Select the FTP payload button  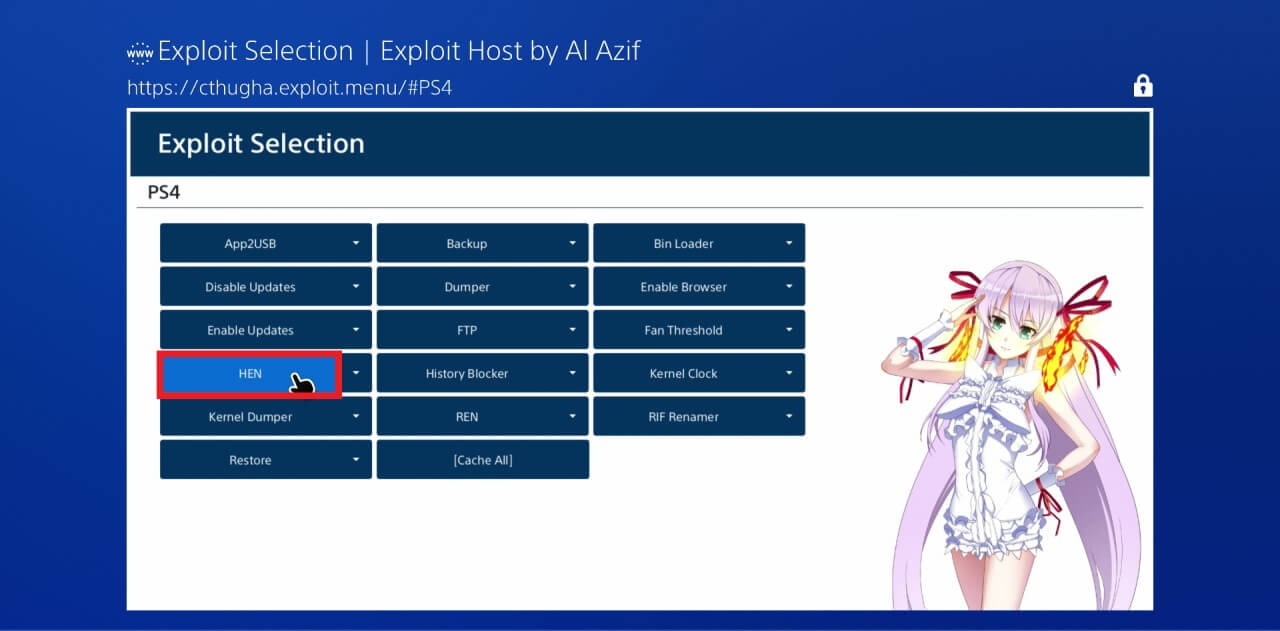466,330
